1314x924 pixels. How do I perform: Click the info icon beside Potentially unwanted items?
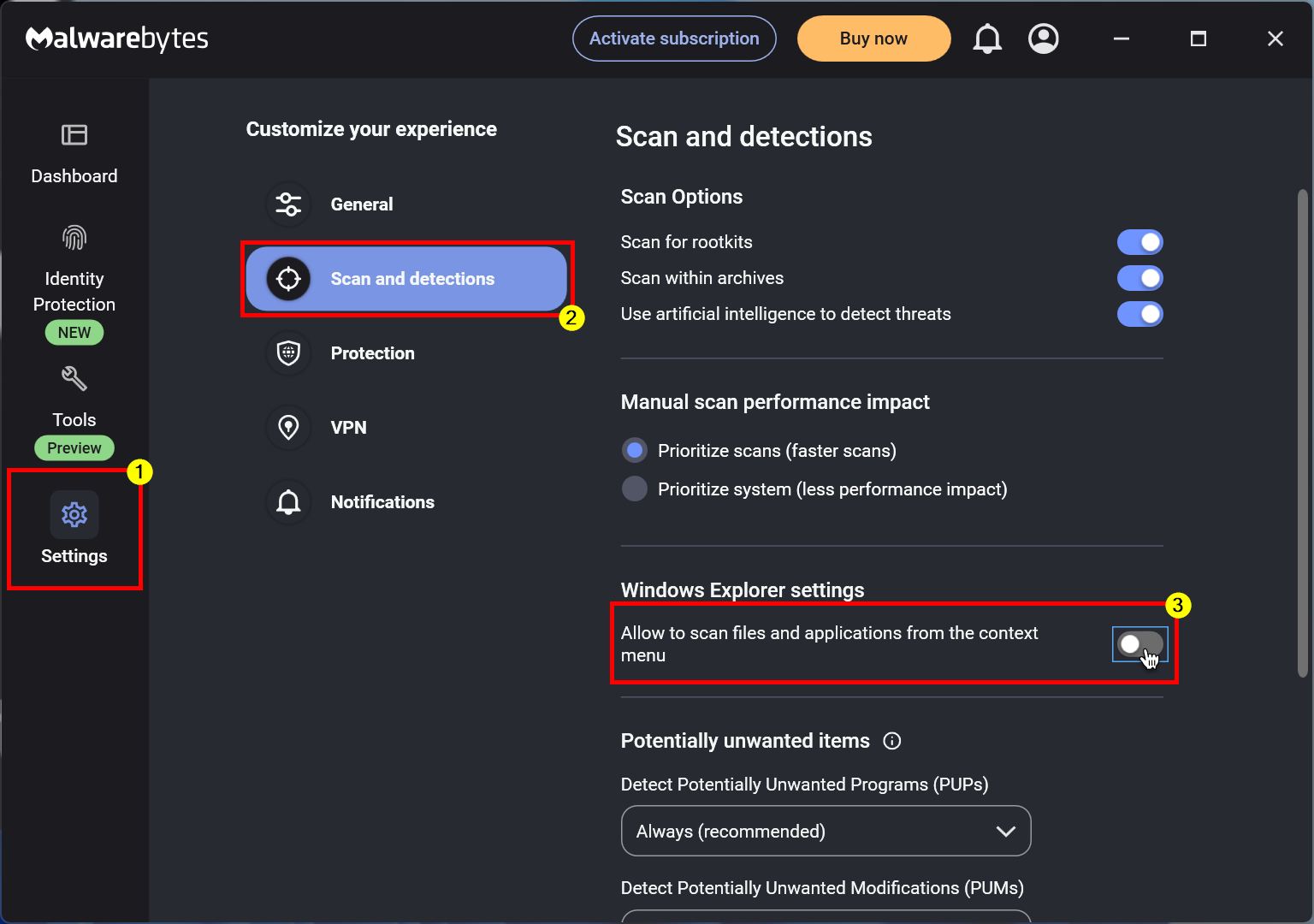(891, 741)
